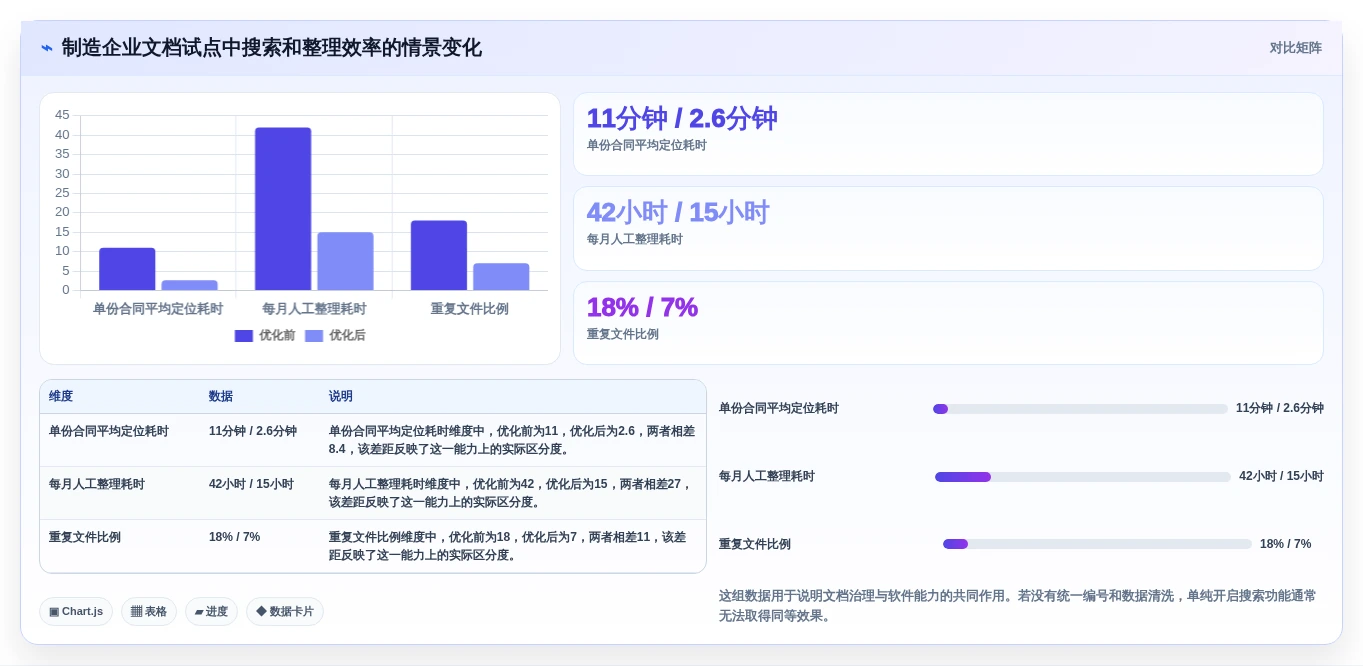Click the lightning icon beside the title
Viewport: 1363px width, 666px height.
coord(46,48)
